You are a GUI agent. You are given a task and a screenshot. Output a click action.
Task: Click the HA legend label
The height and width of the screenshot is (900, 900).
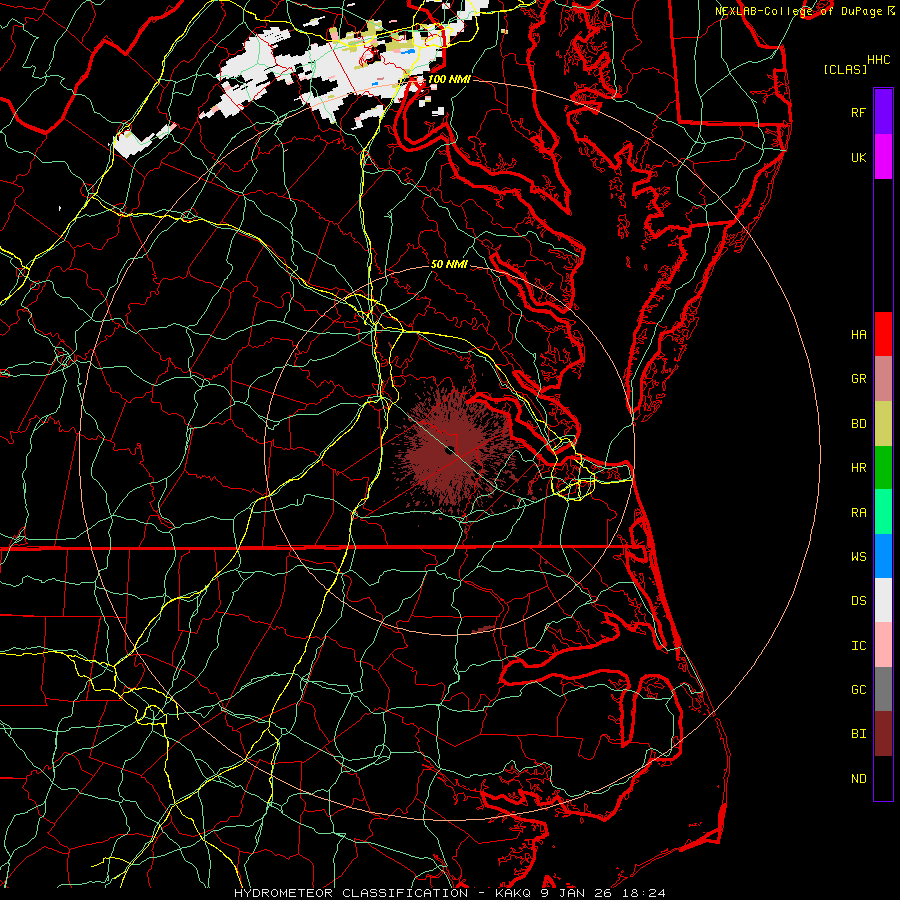858,334
